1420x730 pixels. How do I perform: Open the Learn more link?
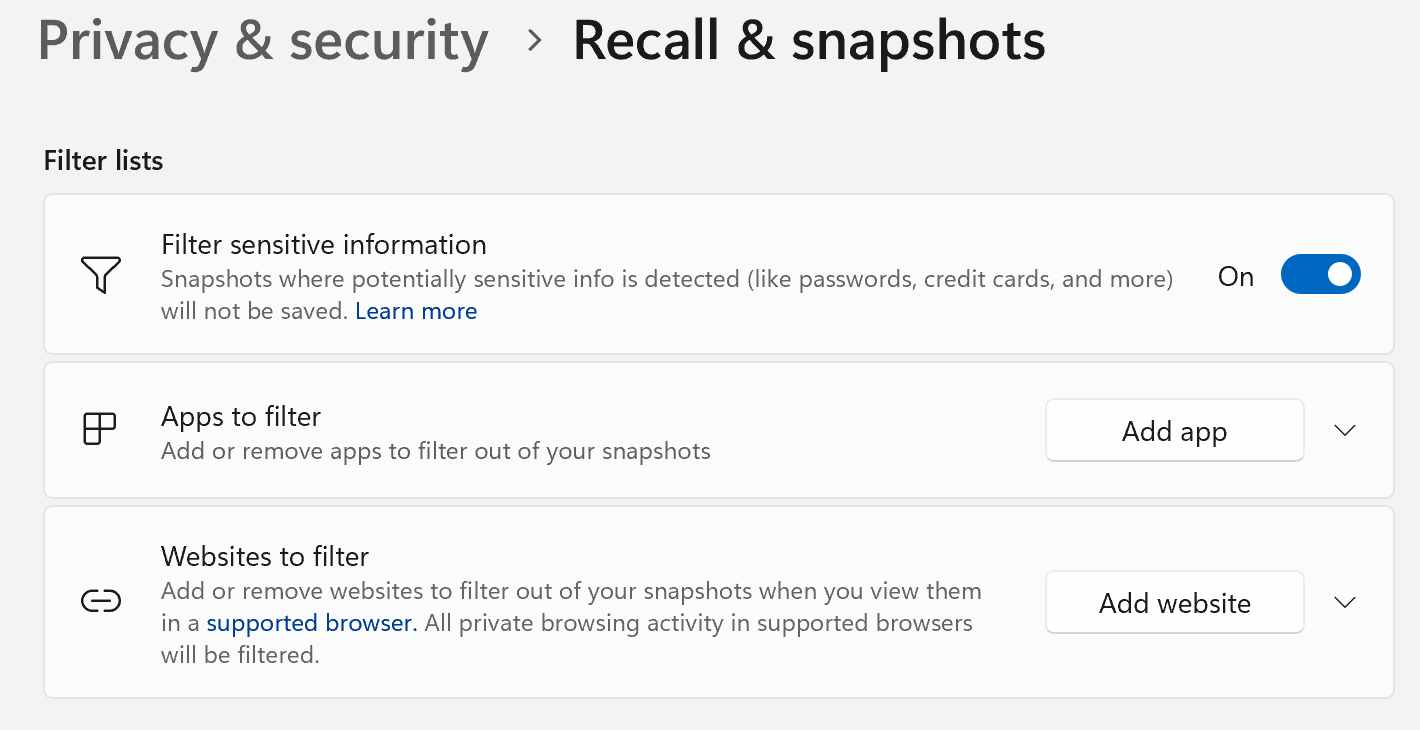pyautogui.click(x=416, y=311)
